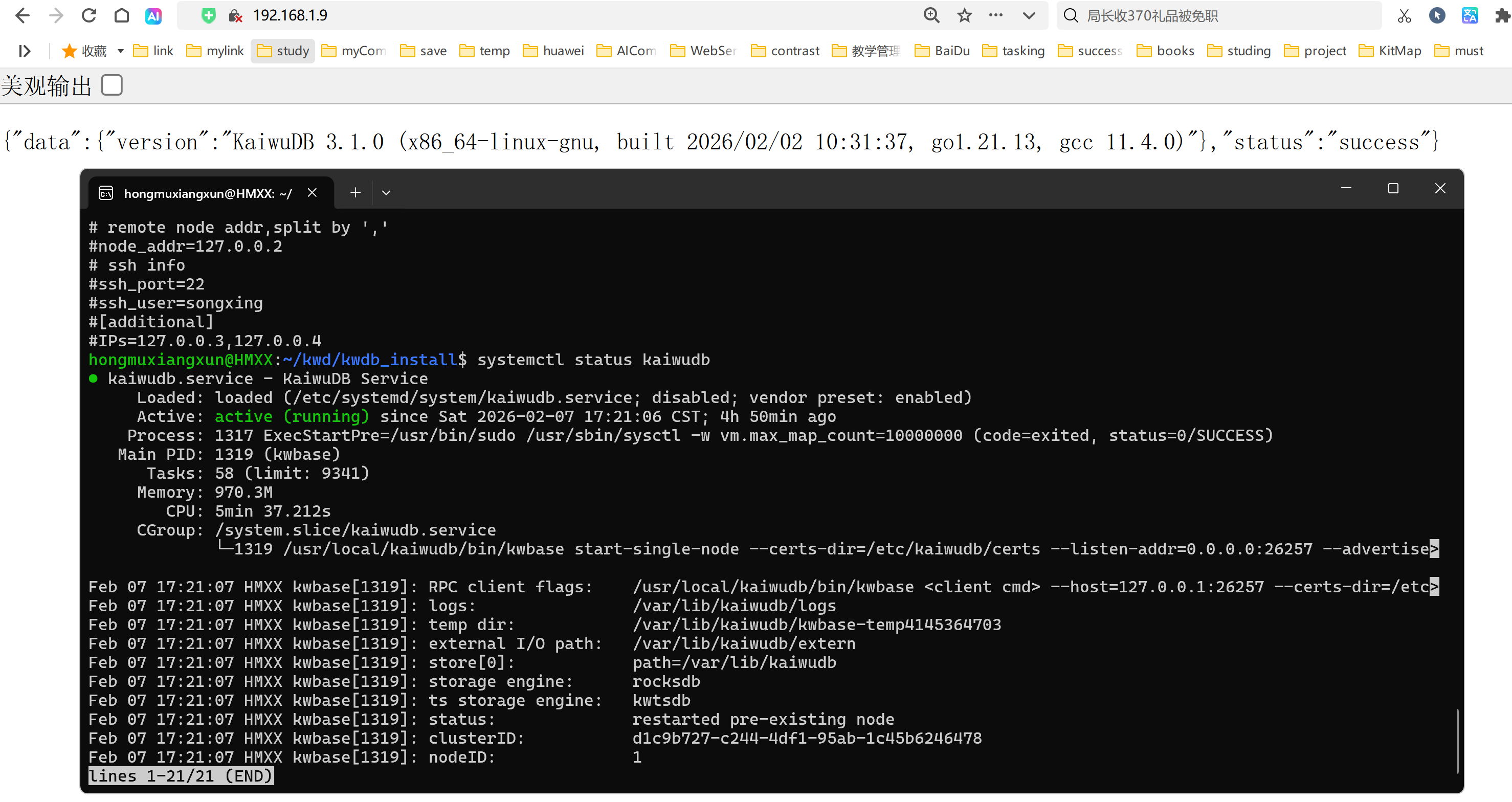Screen dimensions: 1512x802
Task: Click the browser back arrow
Action: coord(23,16)
